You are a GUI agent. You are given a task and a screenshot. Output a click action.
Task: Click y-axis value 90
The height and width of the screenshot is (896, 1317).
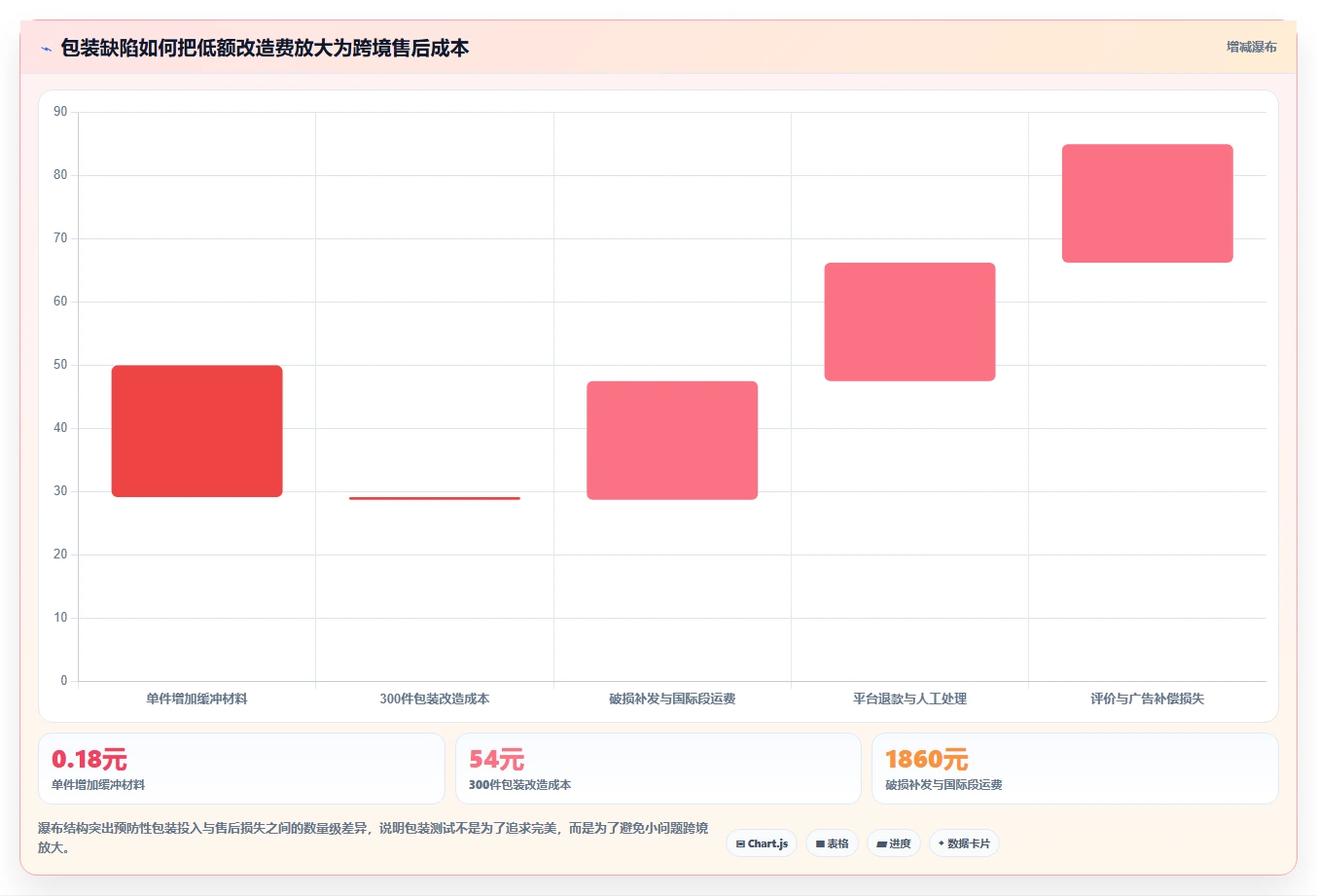click(x=60, y=112)
